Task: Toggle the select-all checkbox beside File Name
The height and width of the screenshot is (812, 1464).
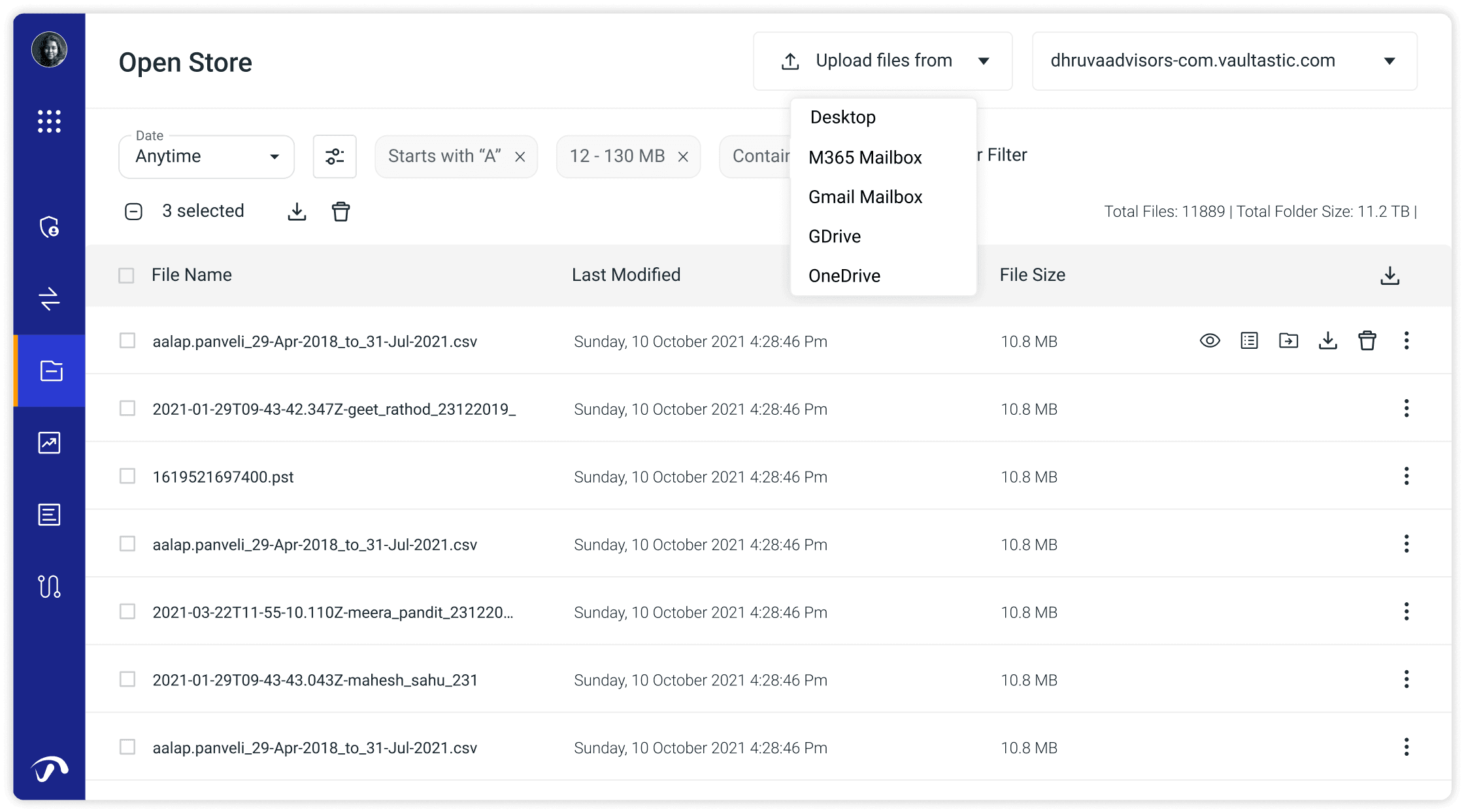Action: [126, 275]
